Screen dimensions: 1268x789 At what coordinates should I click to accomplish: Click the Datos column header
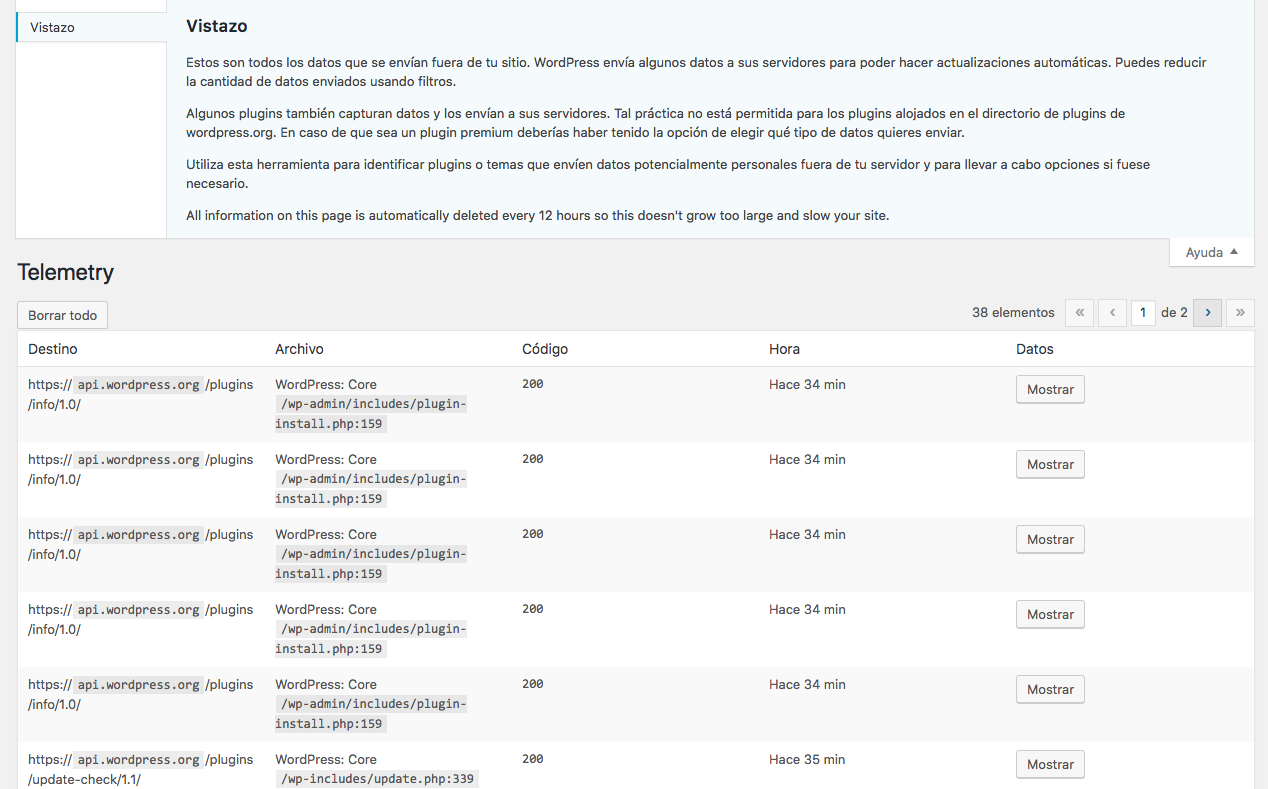1034,349
